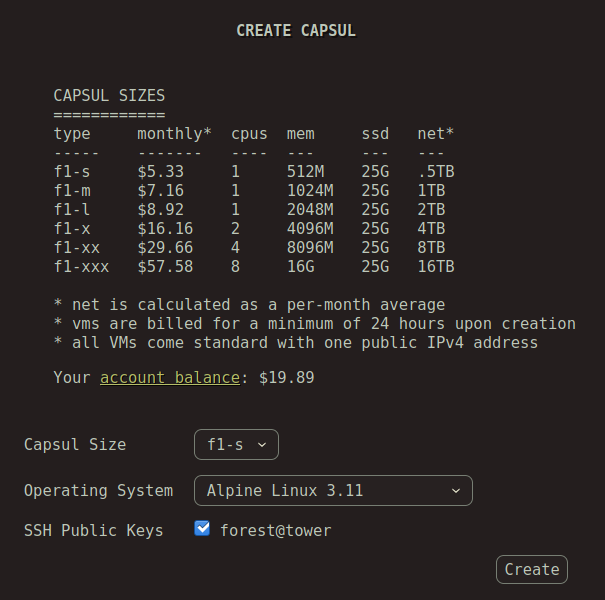Click the 2TB net value

[431, 209]
